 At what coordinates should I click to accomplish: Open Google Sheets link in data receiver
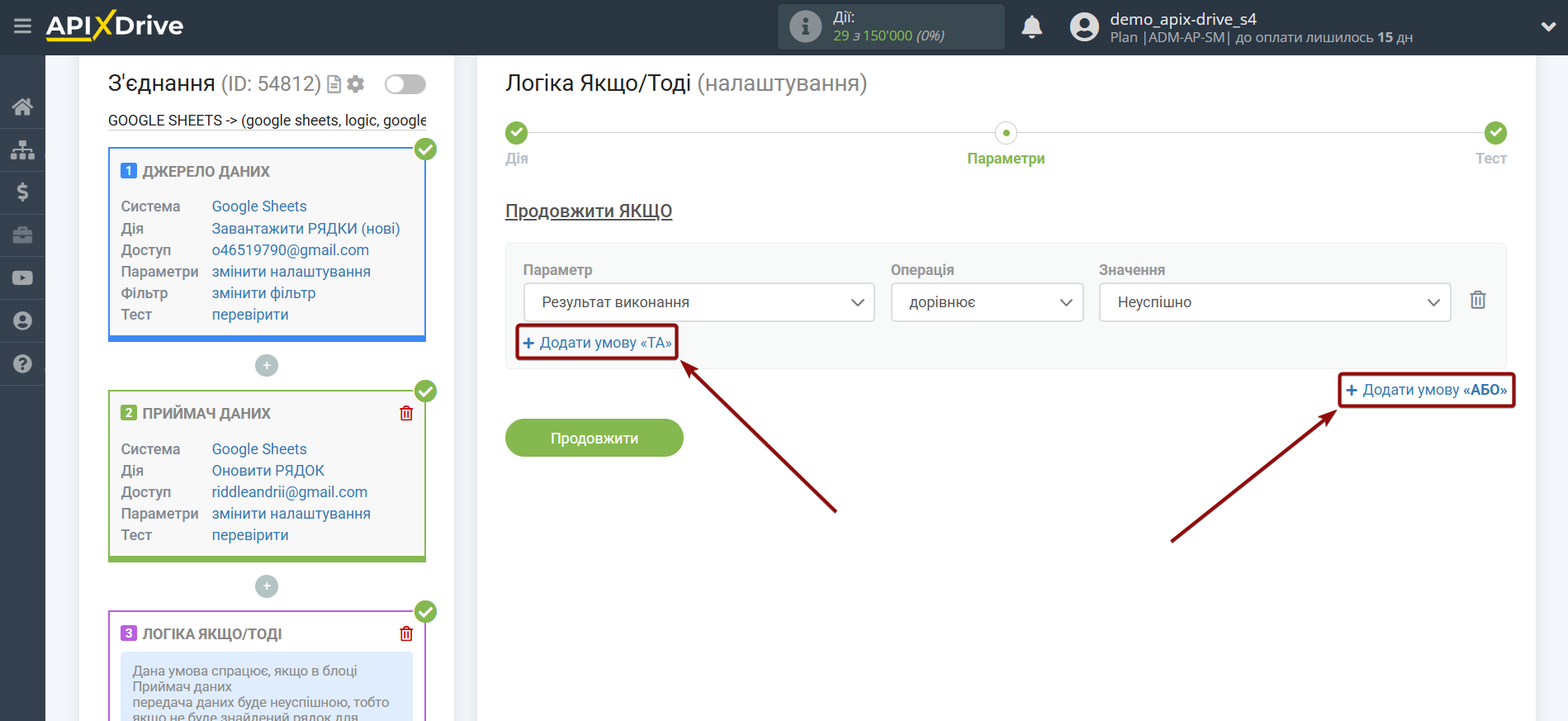[259, 449]
